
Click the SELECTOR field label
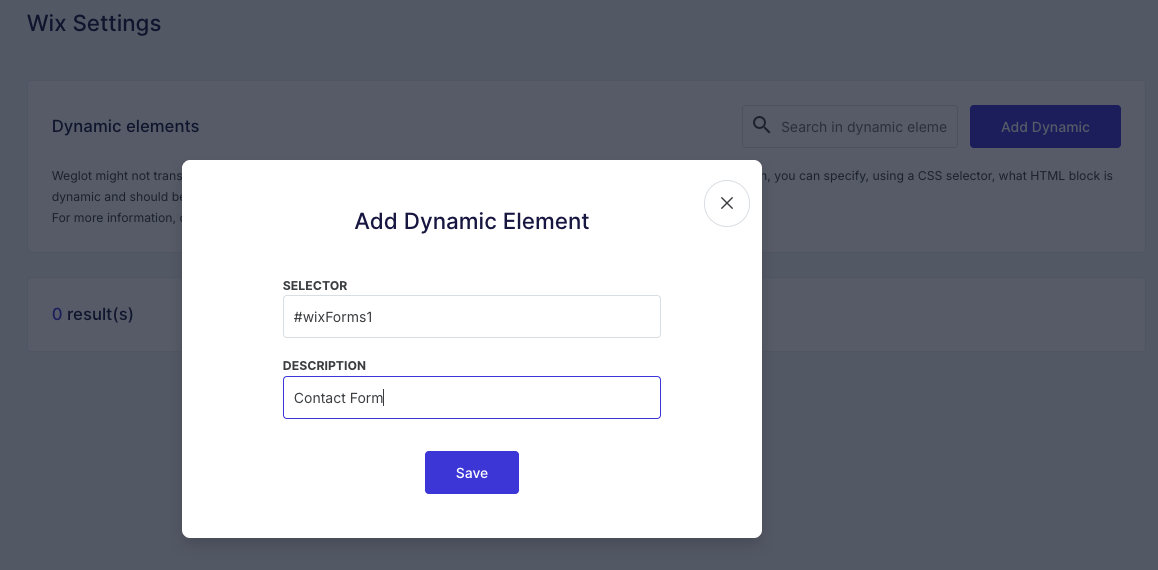click(x=315, y=286)
